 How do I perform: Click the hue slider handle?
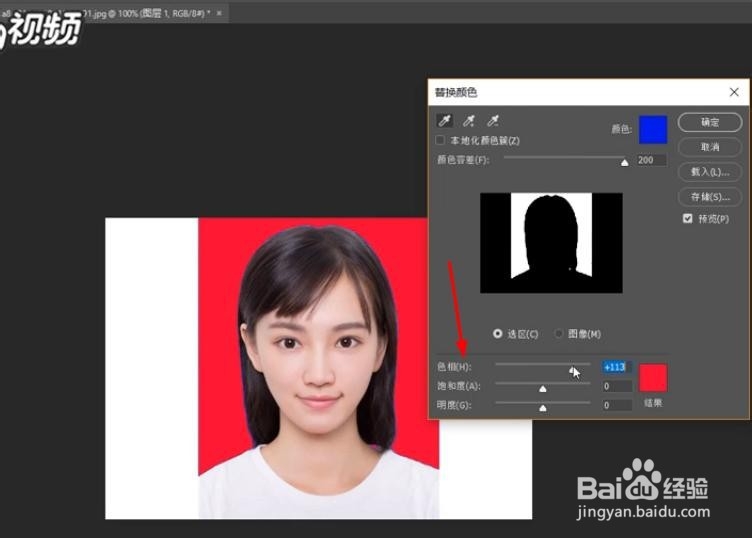[572, 370]
